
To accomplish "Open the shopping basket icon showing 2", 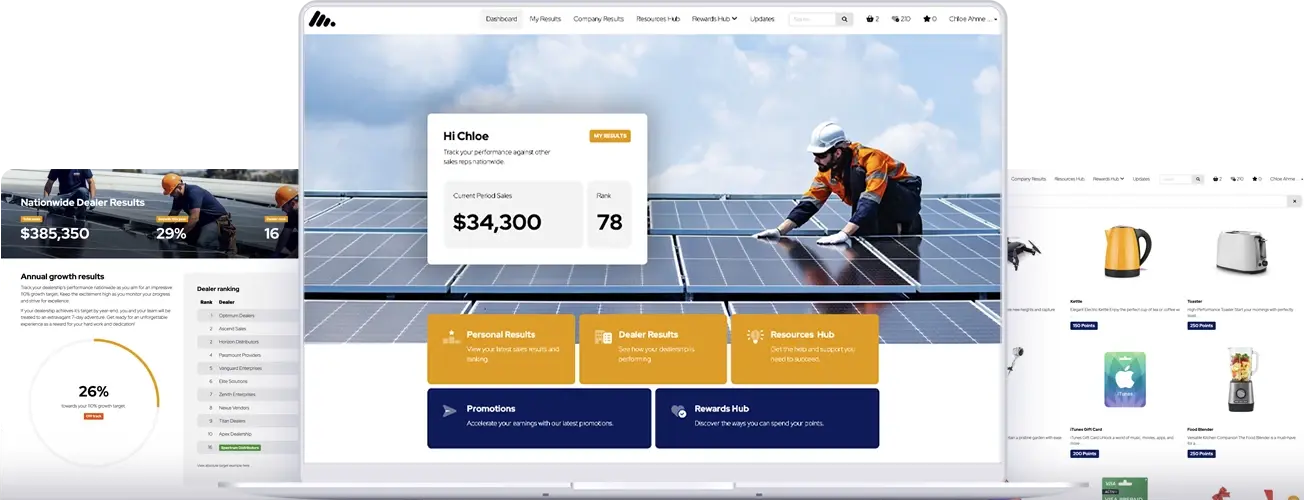I will click(x=872, y=19).
